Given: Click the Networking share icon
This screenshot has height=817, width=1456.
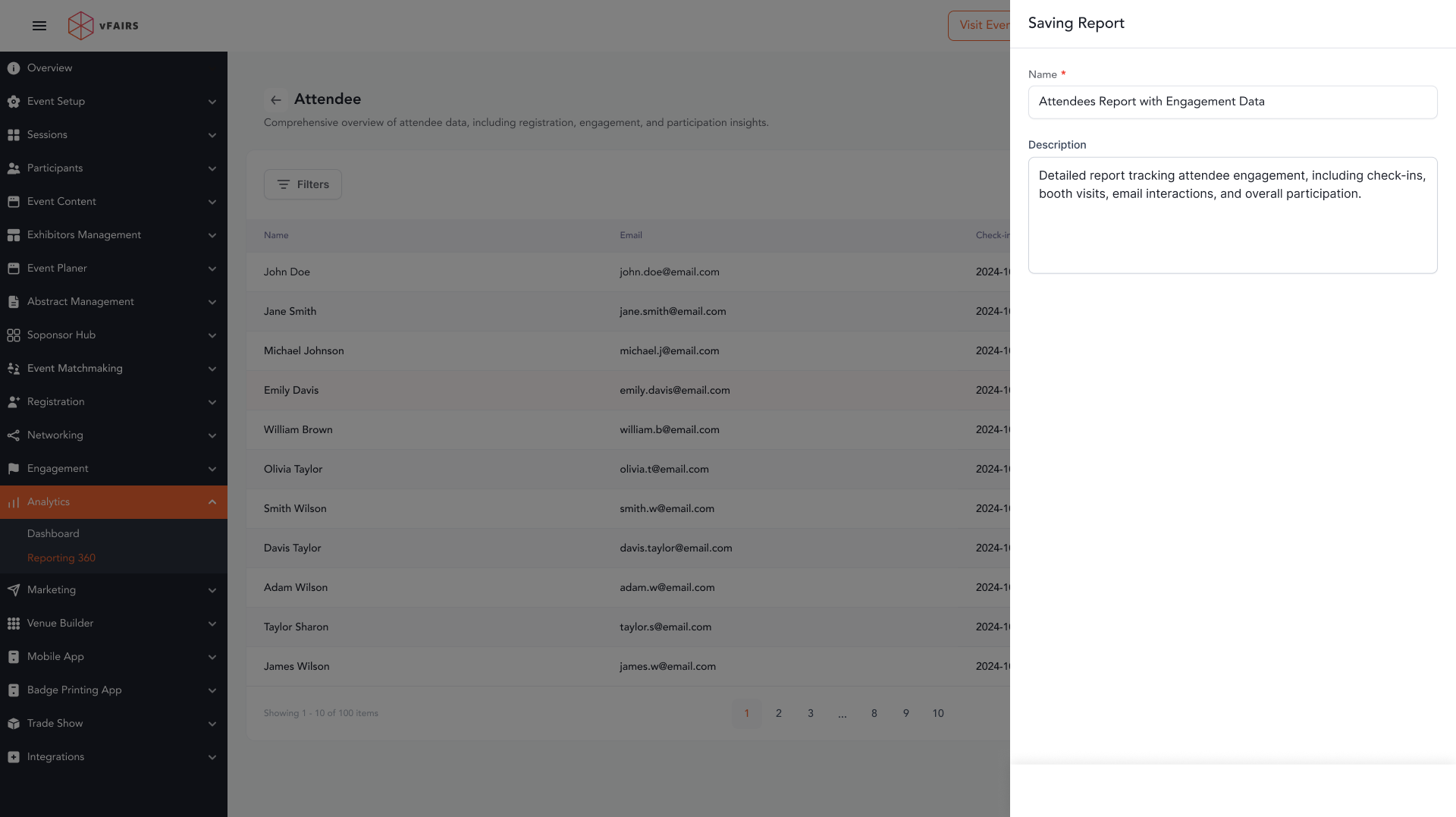Looking at the screenshot, I should [x=14, y=435].
